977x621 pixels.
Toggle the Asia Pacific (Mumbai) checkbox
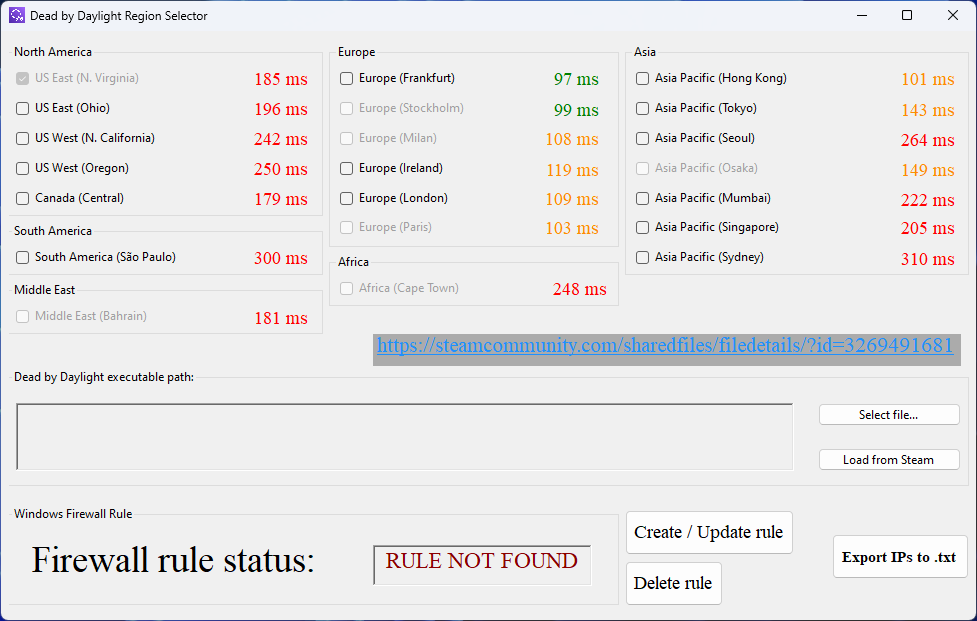[642, 198]
